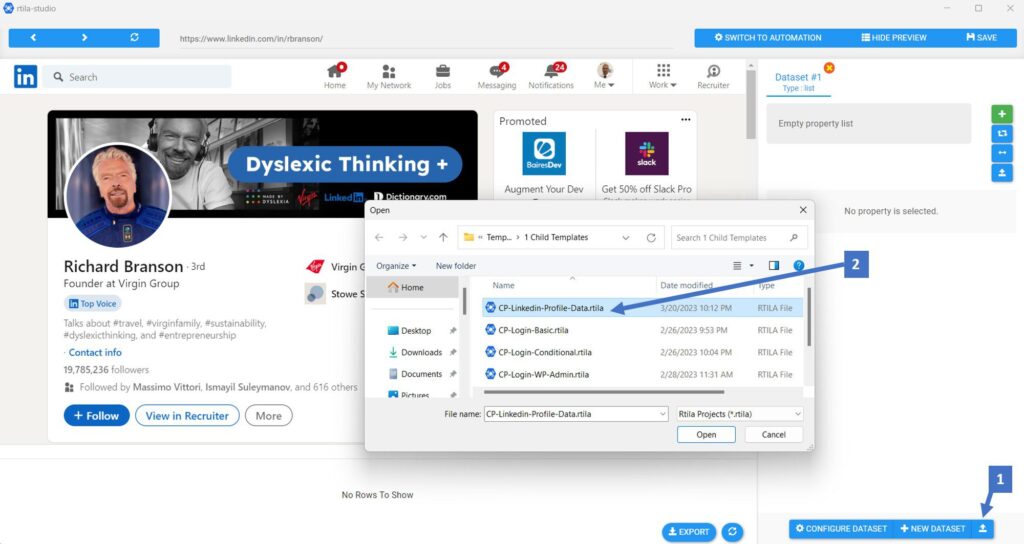1024x544 pixels.
Task: Click View in Recruiter button
Action: (x=187, y=416)
